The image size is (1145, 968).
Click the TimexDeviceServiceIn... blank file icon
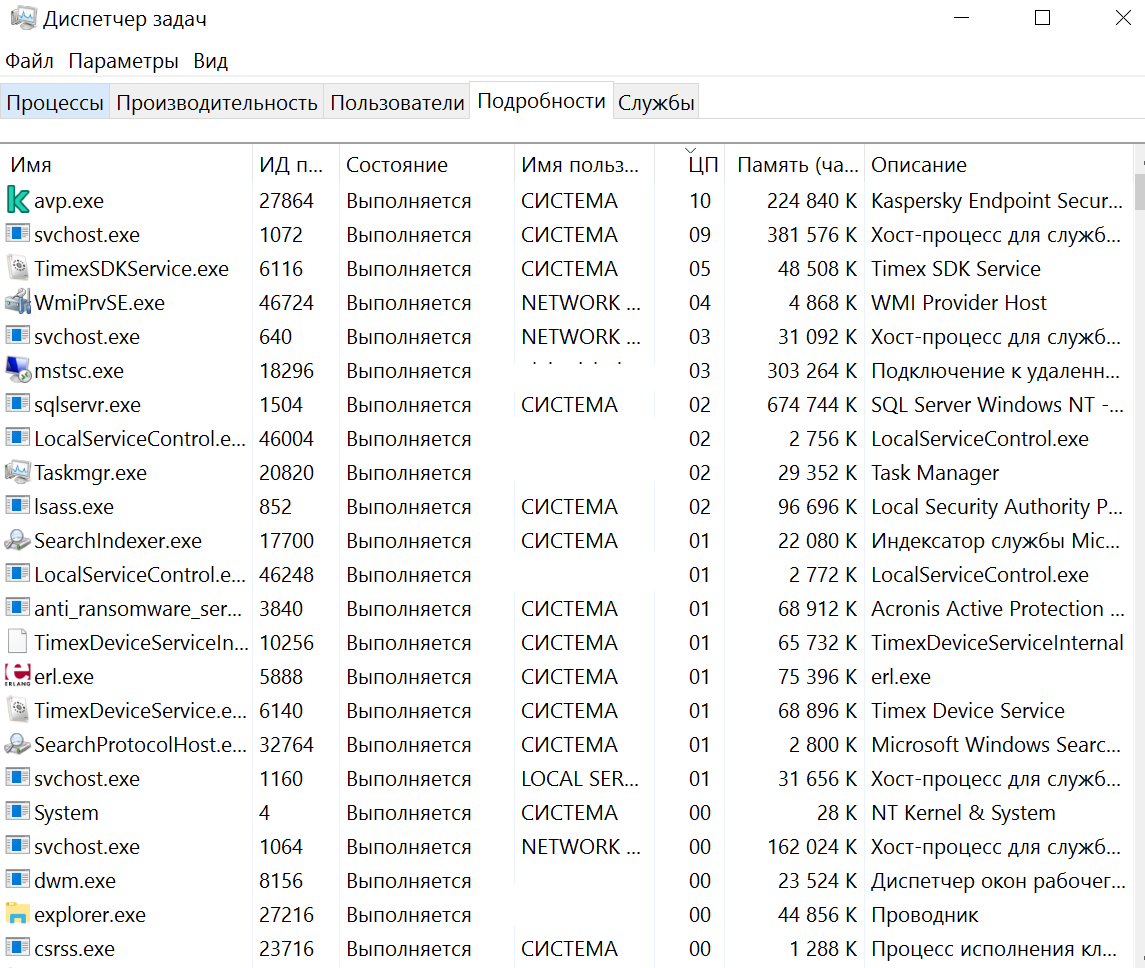tap(18, 642)
